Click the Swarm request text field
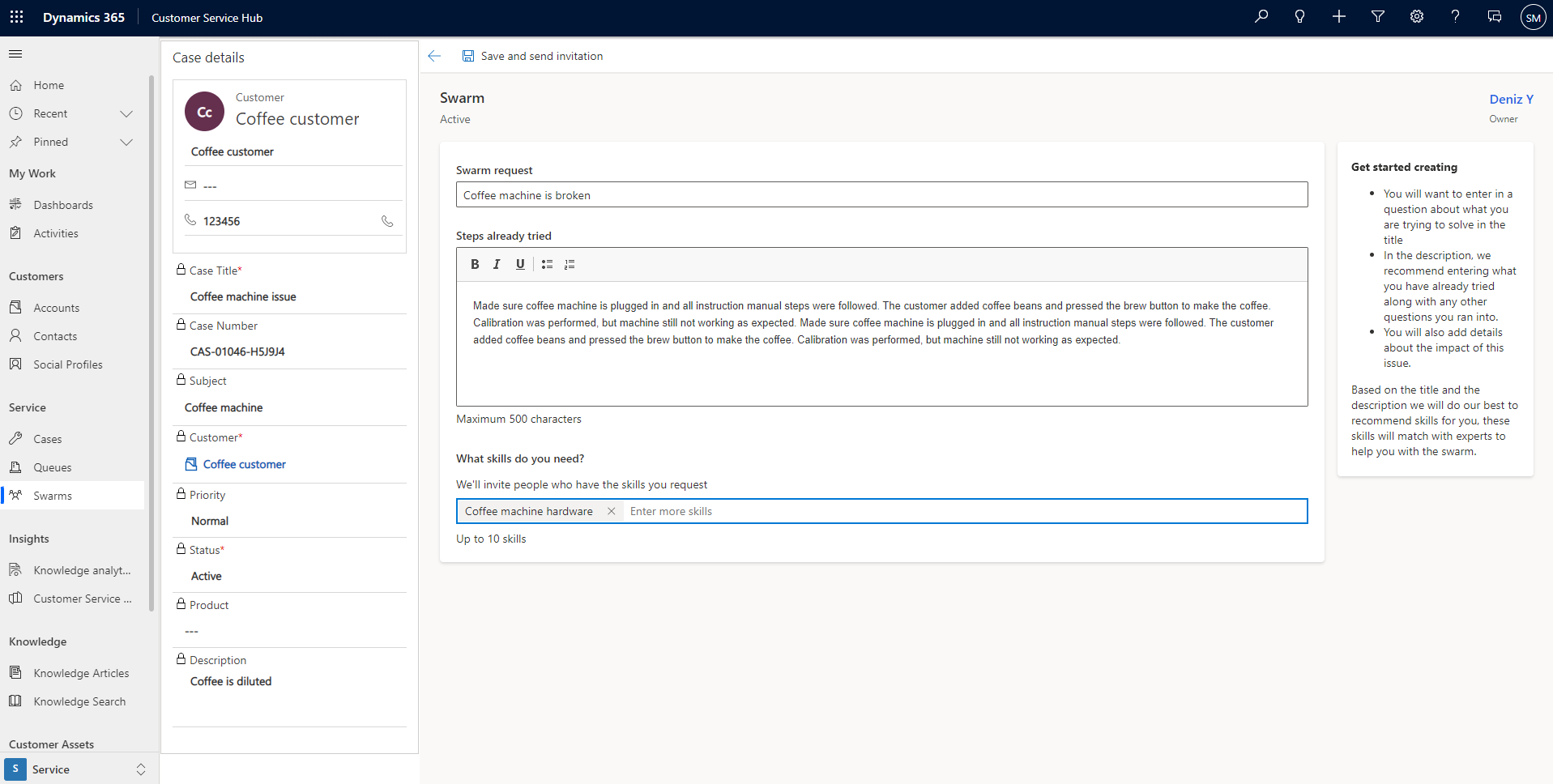Image resolution: width=1553 pixels, height=784 pixels. point(881,195)
